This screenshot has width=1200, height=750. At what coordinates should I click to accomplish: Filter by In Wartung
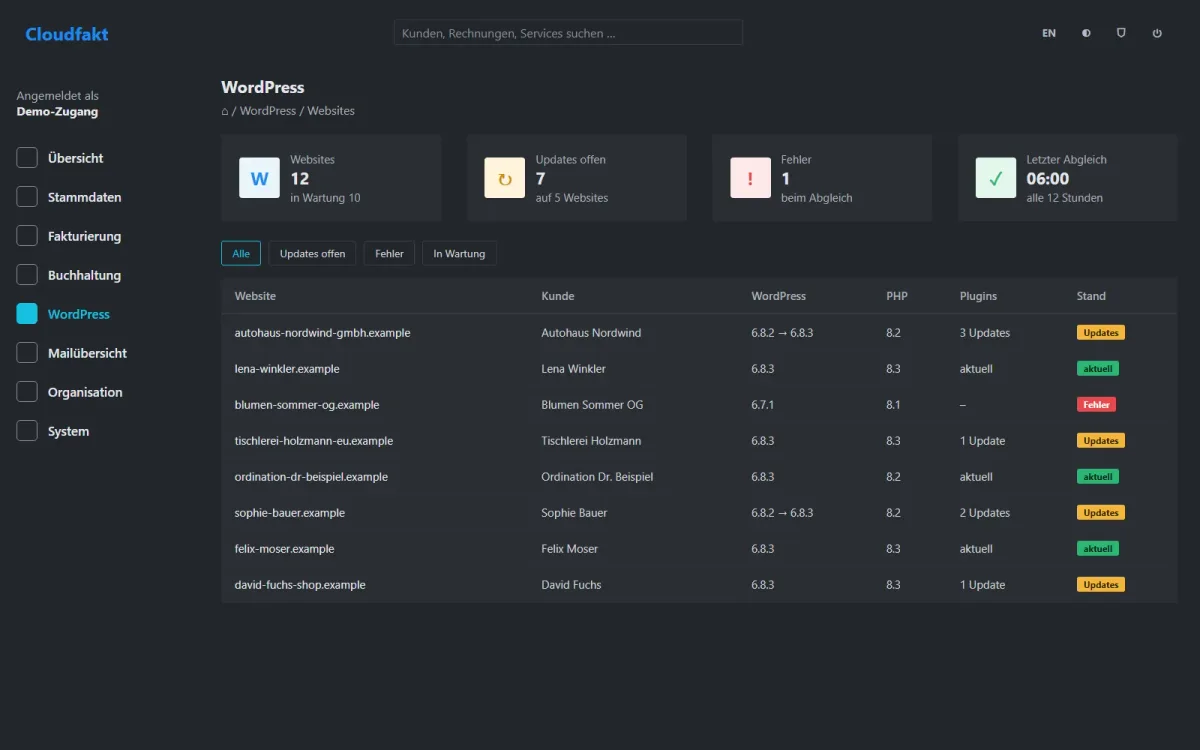tap(459, 253)
